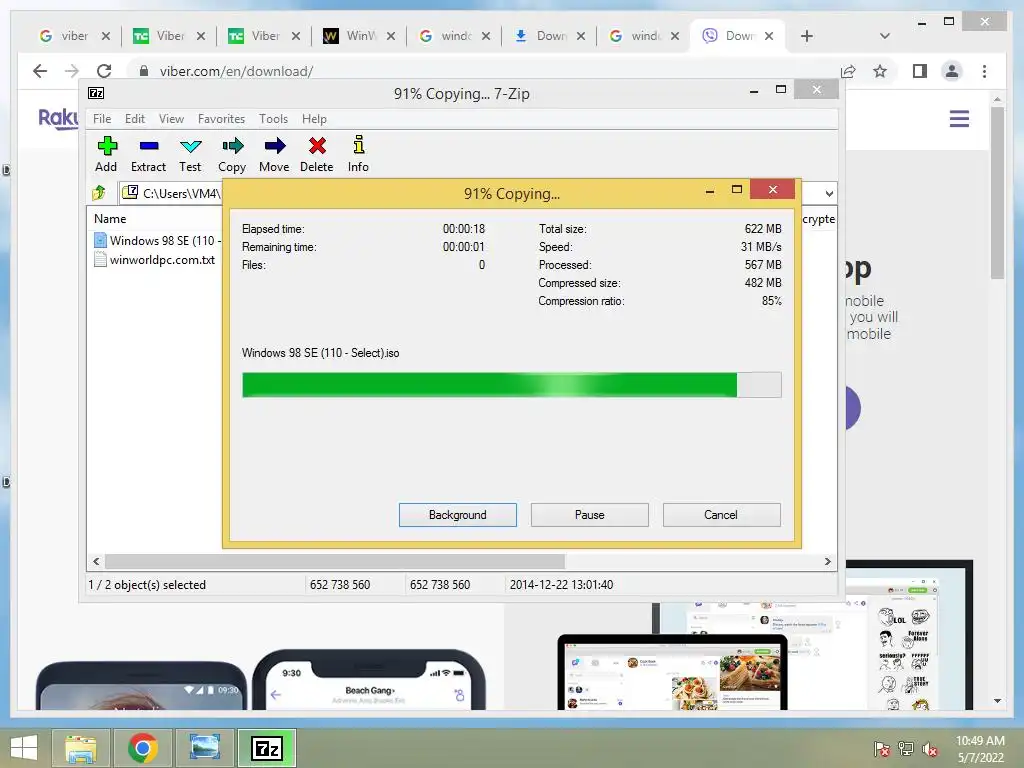Click the Chrome forward button
Viewport: 1024px width, 768px height.
[x=72, y=71]
